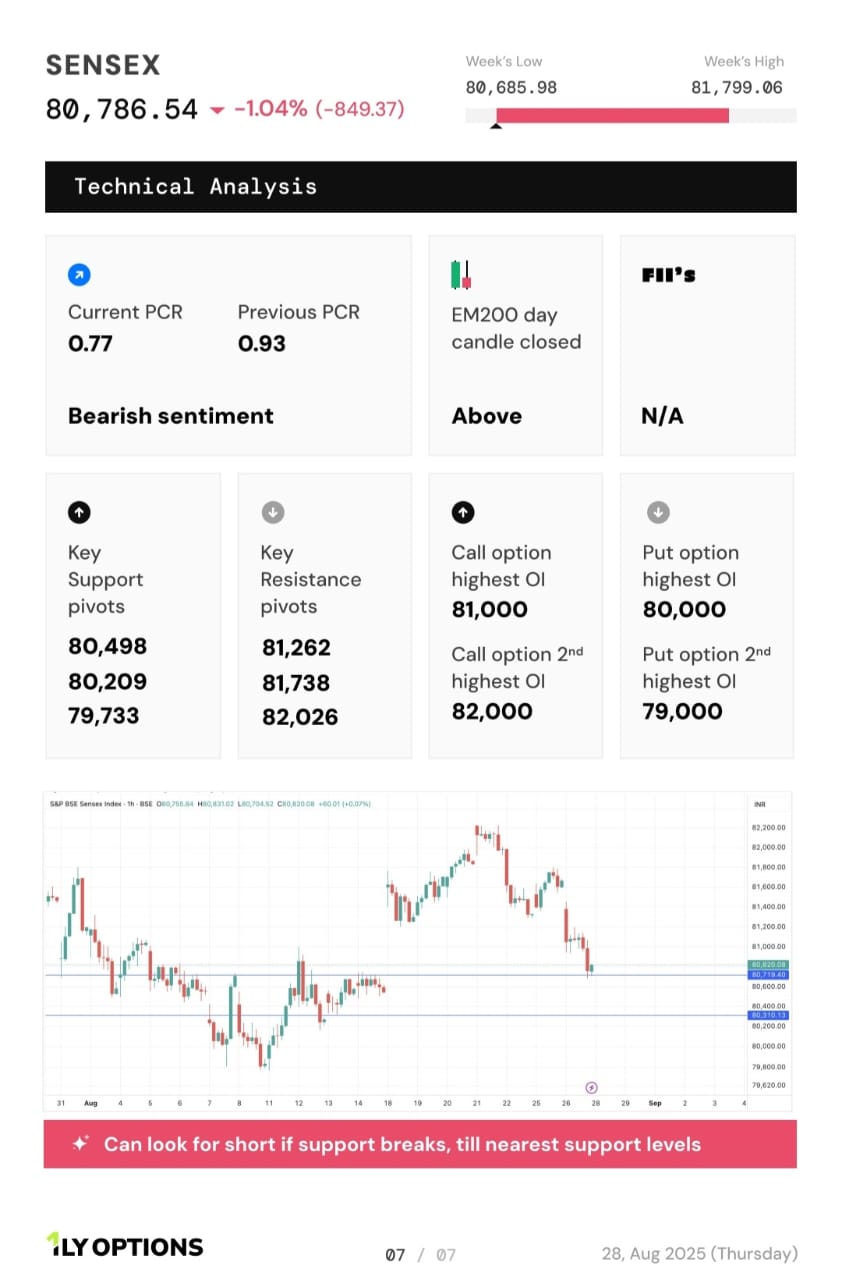Click the down-arrow icon above Put option highest OI
Image resolution: width=842 pixels, height=1280 pixels.
point(658,512)
